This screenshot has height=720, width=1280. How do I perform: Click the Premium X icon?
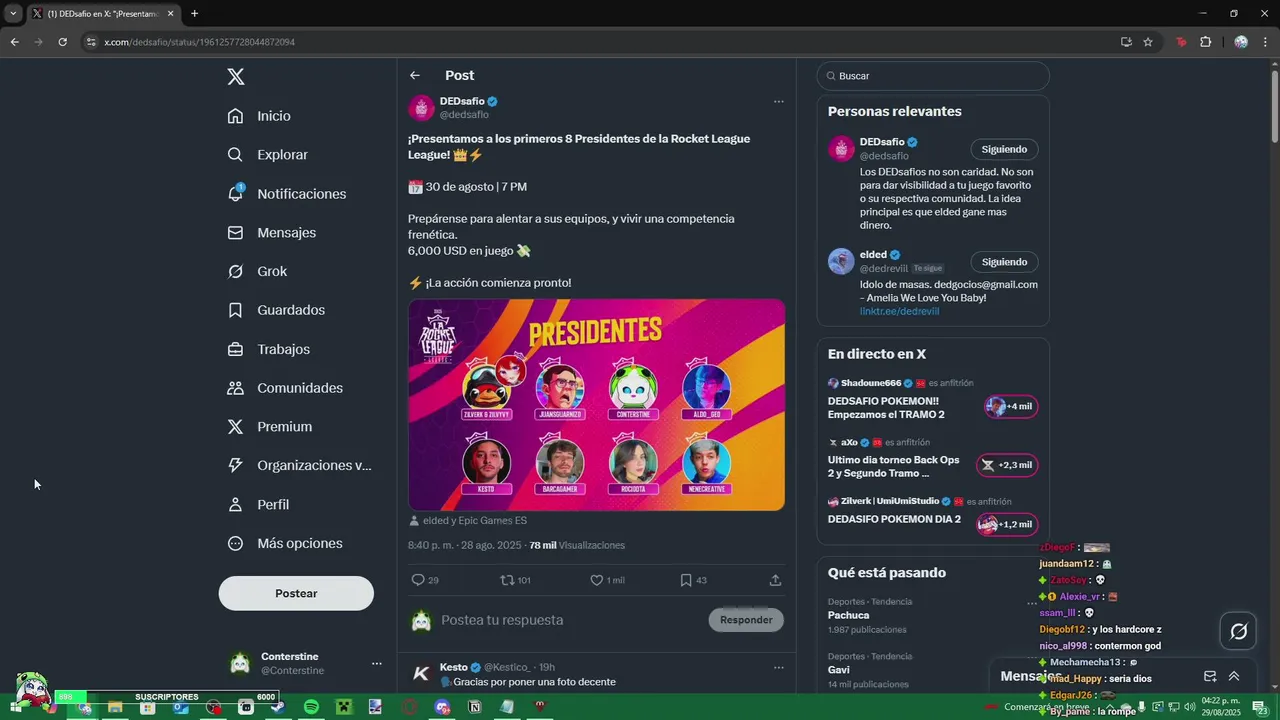click(x=235, y=427)
